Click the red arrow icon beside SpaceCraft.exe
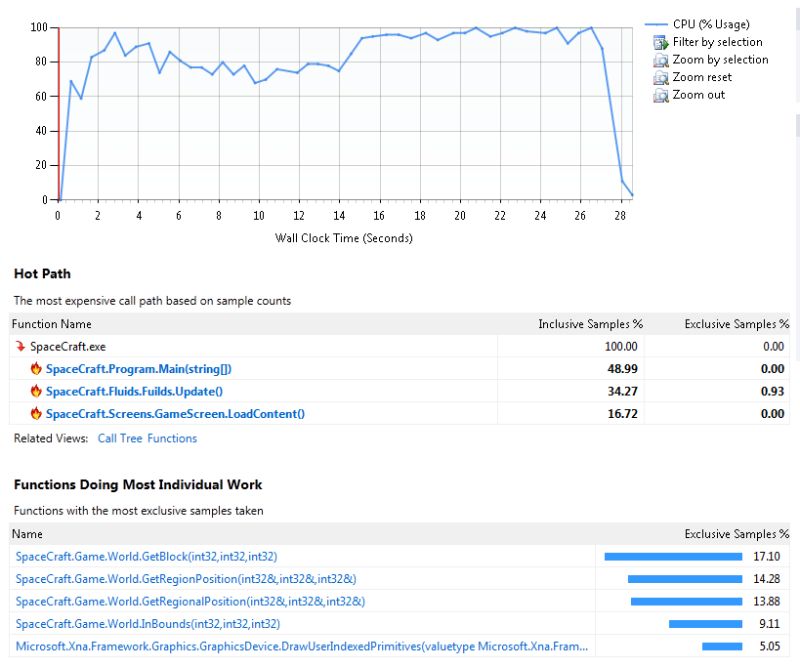Screen dimensions: 800x667 pos(20,346)
